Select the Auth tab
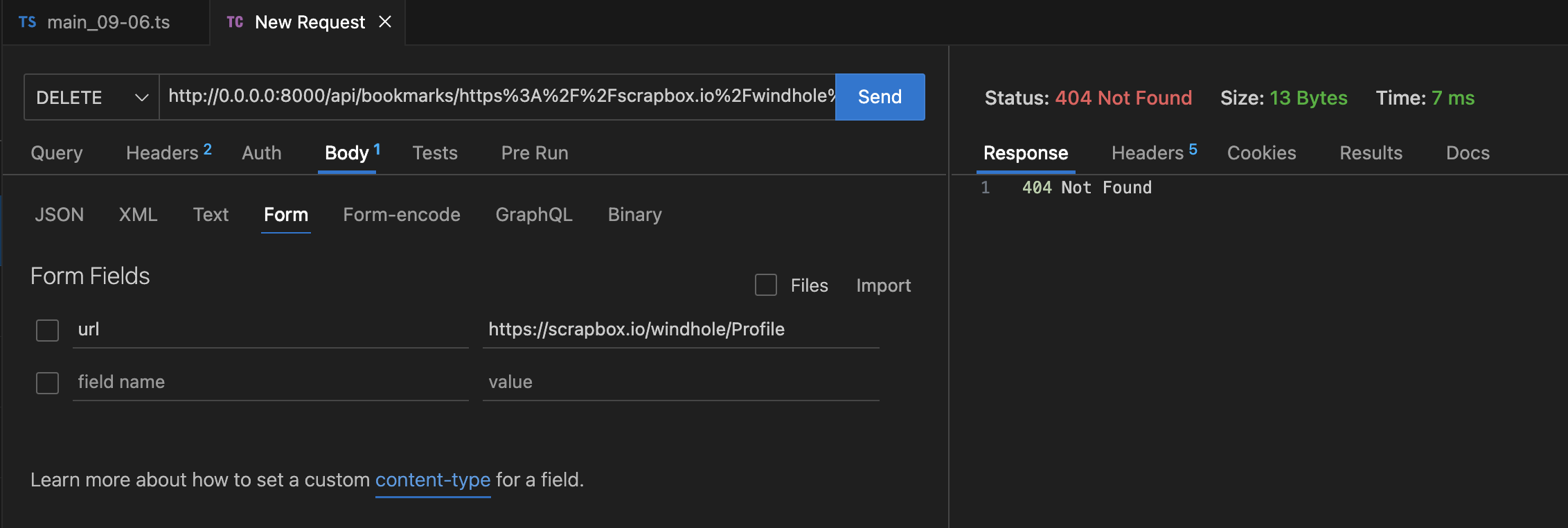Screen dimensions: 1568x528 click(262, 153)
